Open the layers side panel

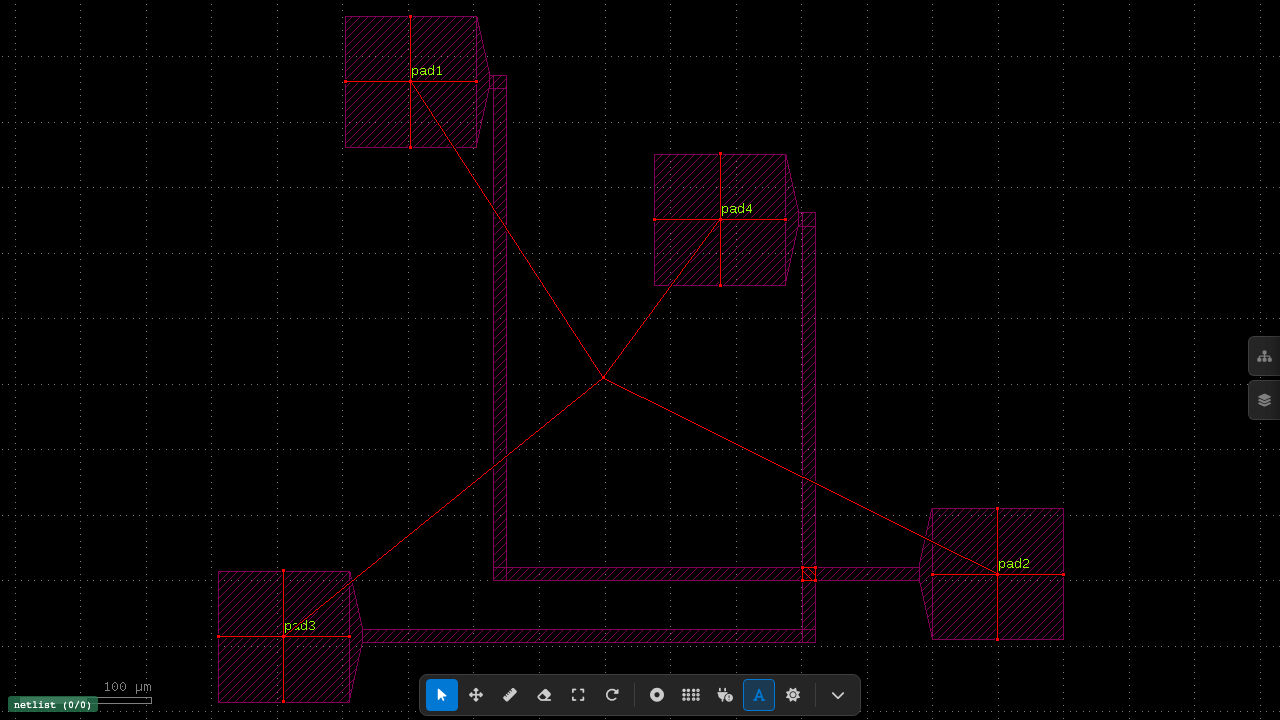[x=1264, y=400]
